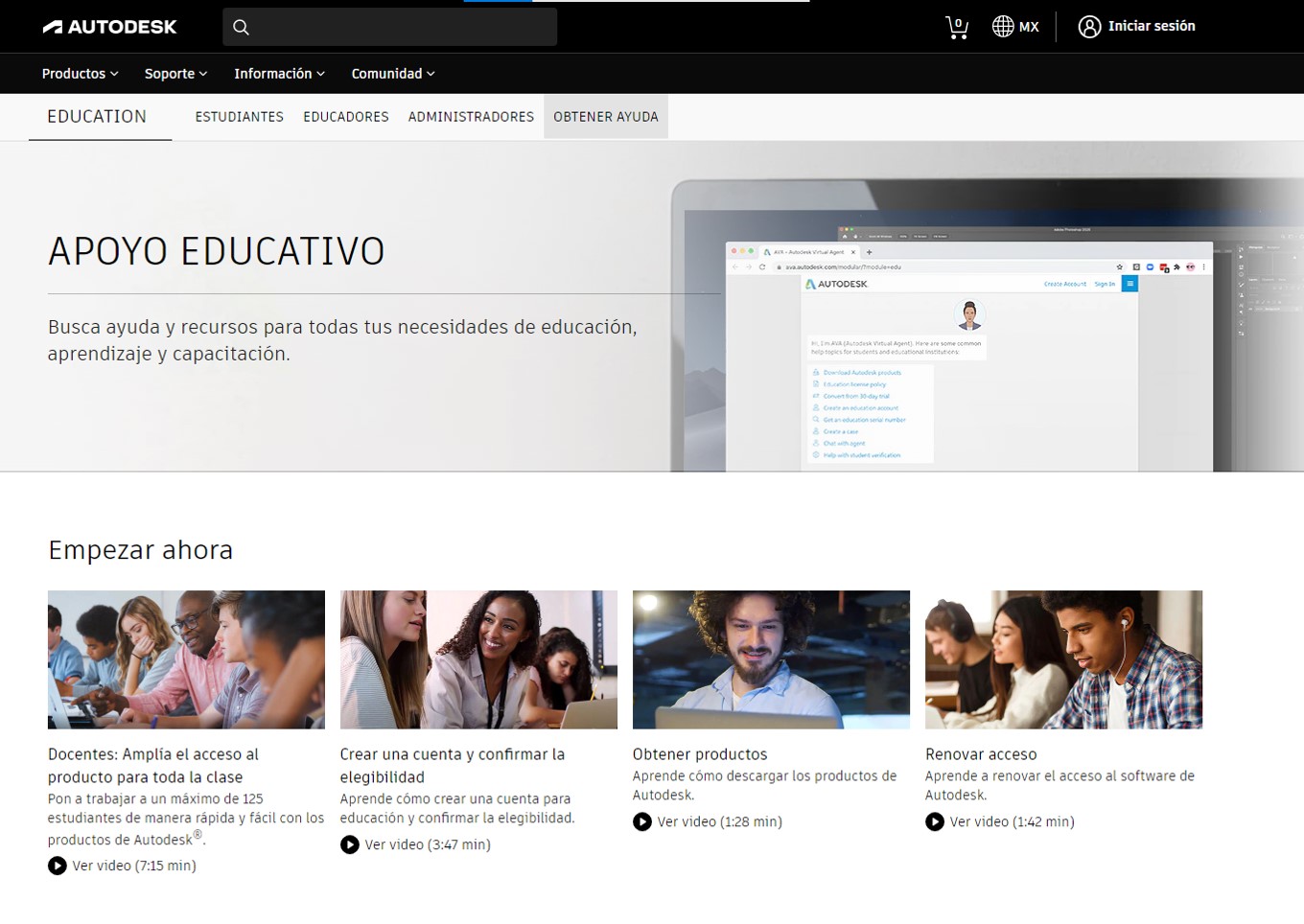Image resolution: width=1304 pixels, height=924 pixels.
Task: Click 'Pon a trabajar a un máximo de 125' text
Action: pyautogui.click(x=186, y=819)
